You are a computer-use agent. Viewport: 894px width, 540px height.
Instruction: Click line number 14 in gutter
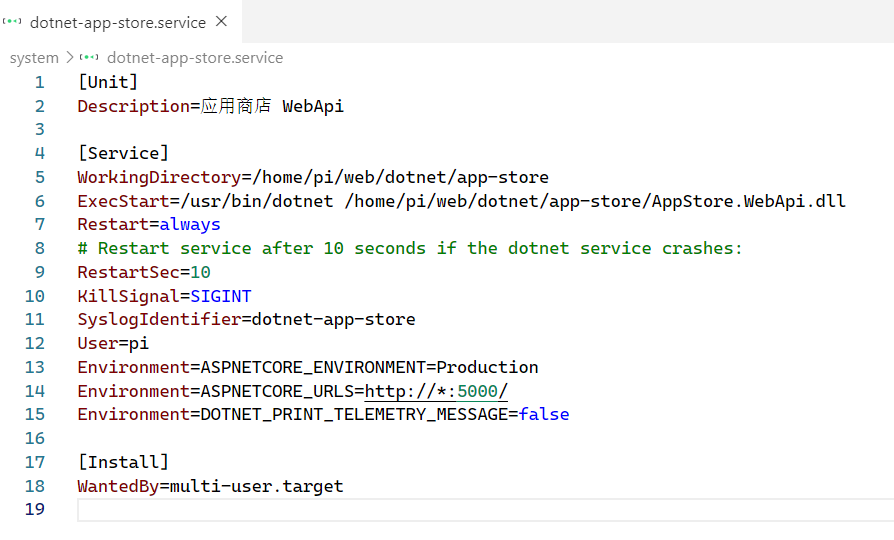click(x=35, y=391)
